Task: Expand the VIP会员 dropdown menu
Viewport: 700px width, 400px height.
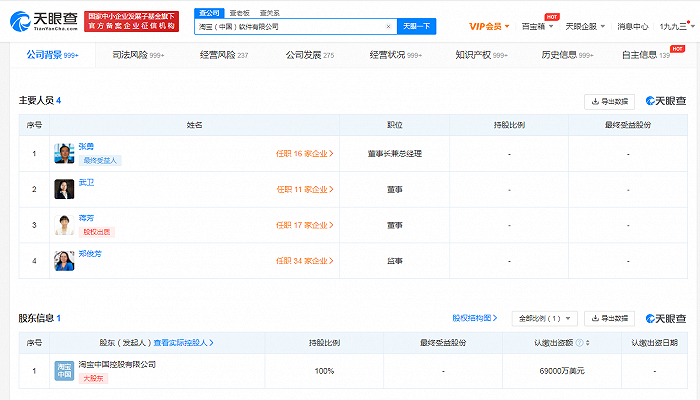Action: point(489,26)
